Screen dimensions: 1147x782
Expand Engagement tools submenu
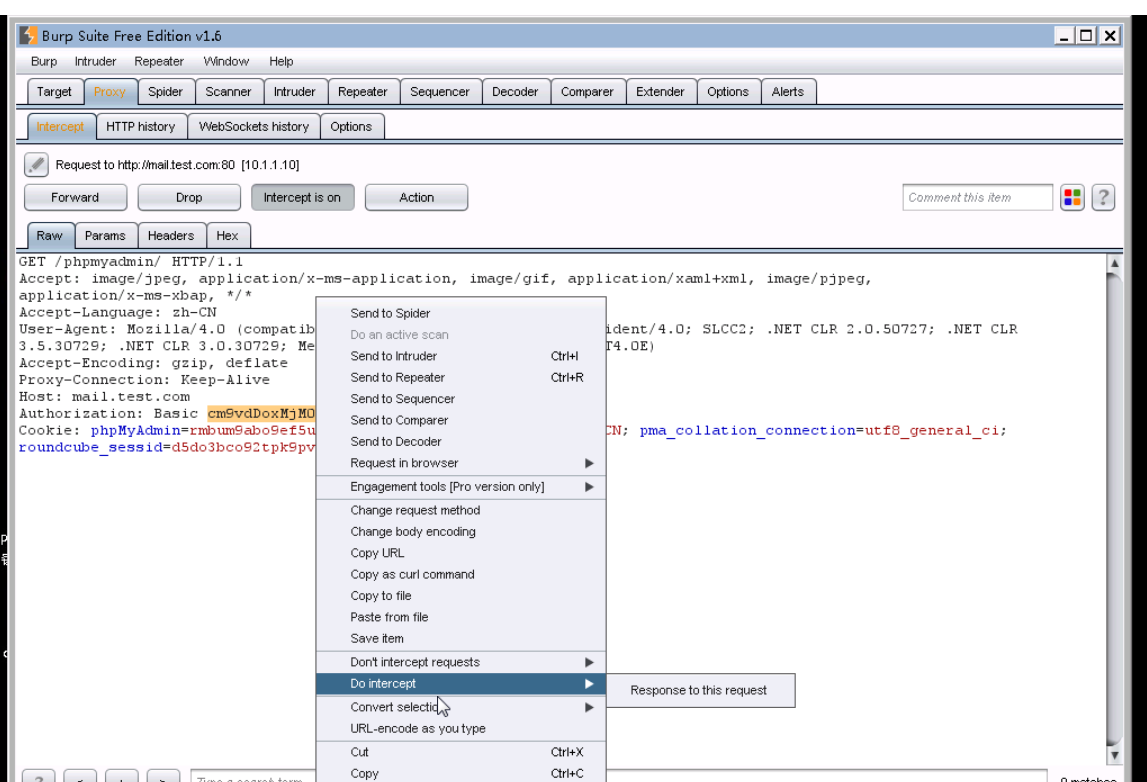(x=461, y=487)
